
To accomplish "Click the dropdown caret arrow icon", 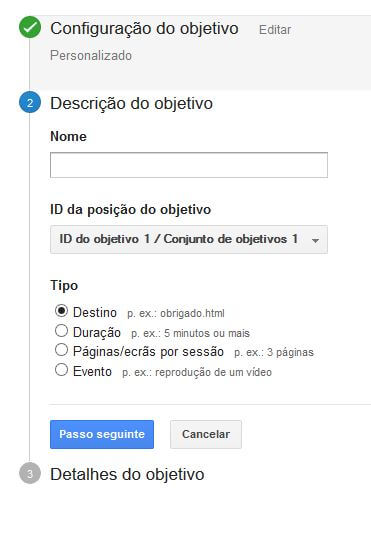I will coord(315,240).
